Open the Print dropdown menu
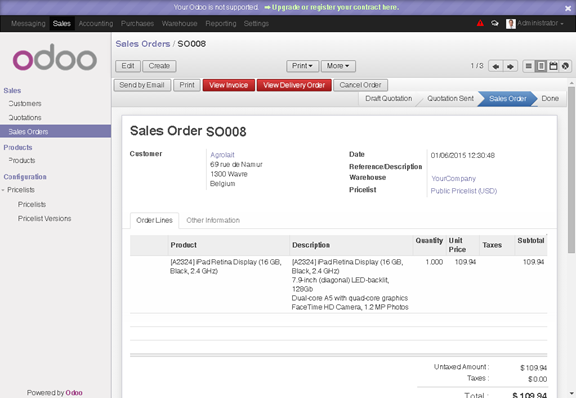 coord(302,66)
